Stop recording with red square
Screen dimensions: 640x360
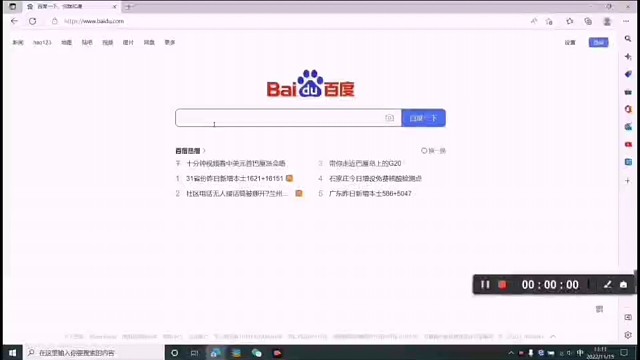[502, 284]
